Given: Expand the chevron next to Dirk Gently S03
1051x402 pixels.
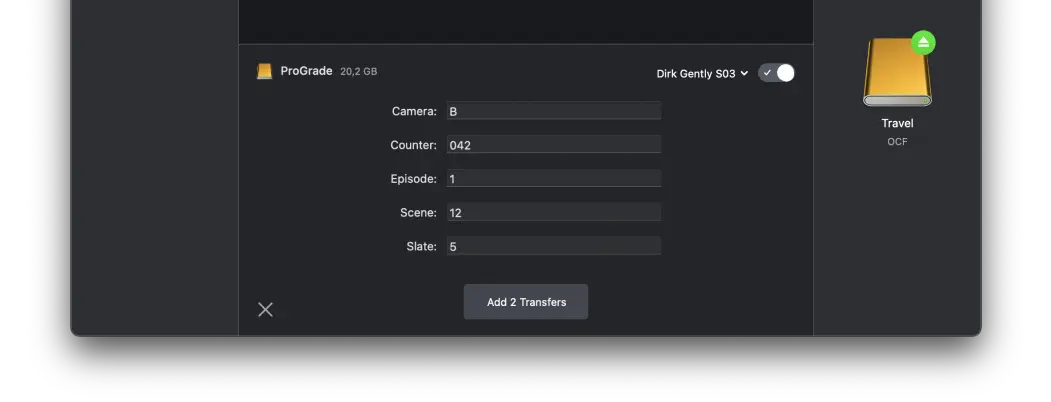Looking at the screenshot, I should (744, 74).
